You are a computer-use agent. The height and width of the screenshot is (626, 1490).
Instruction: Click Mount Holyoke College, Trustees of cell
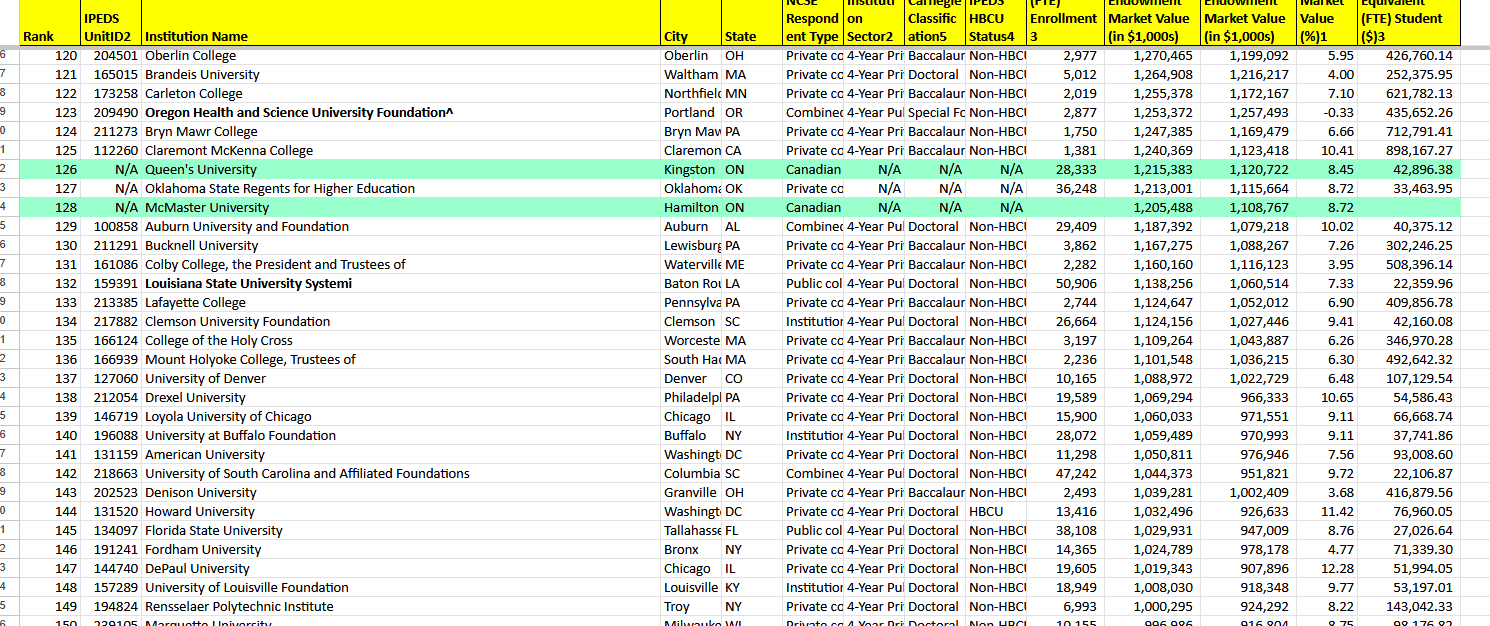coord(401,360)
